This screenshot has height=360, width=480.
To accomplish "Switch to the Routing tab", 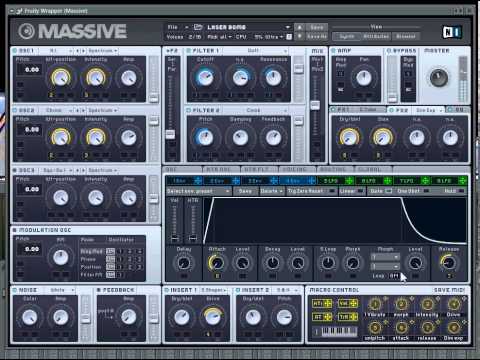I will (335, 170).
